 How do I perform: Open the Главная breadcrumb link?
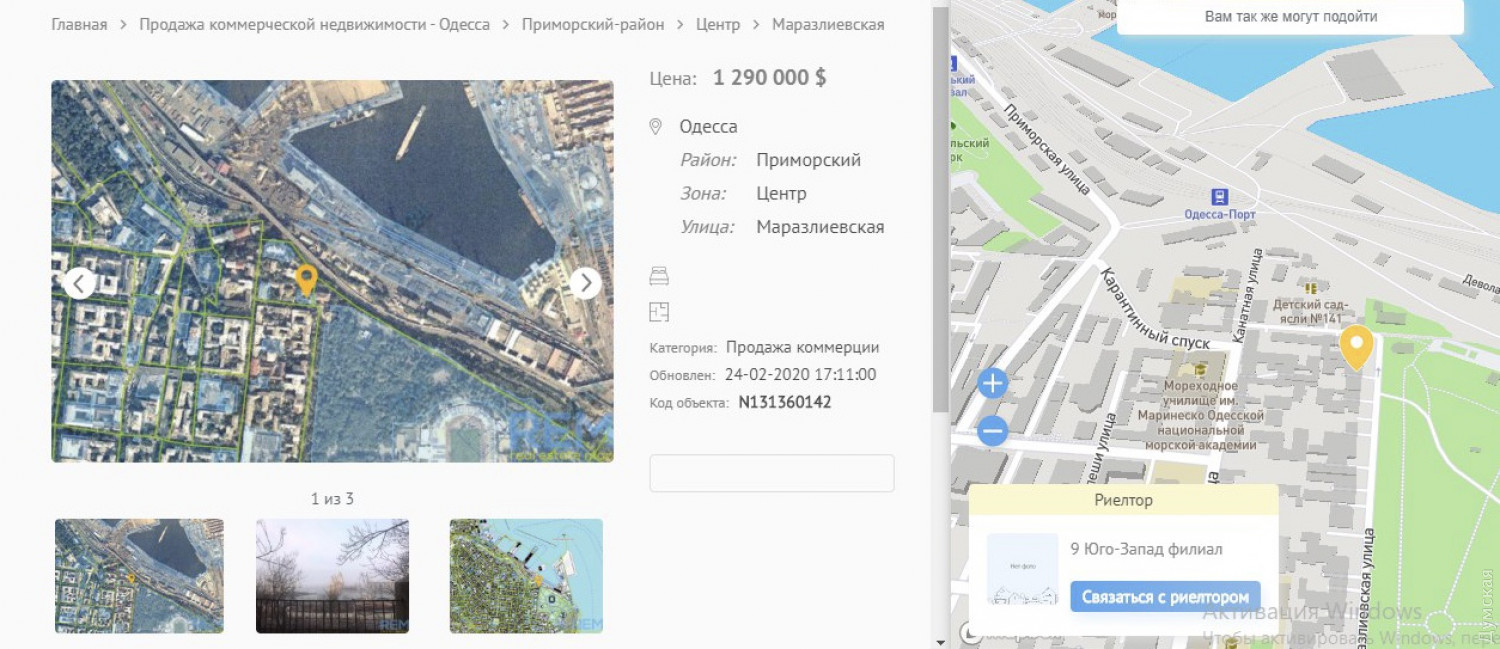[x=79, y=24]
